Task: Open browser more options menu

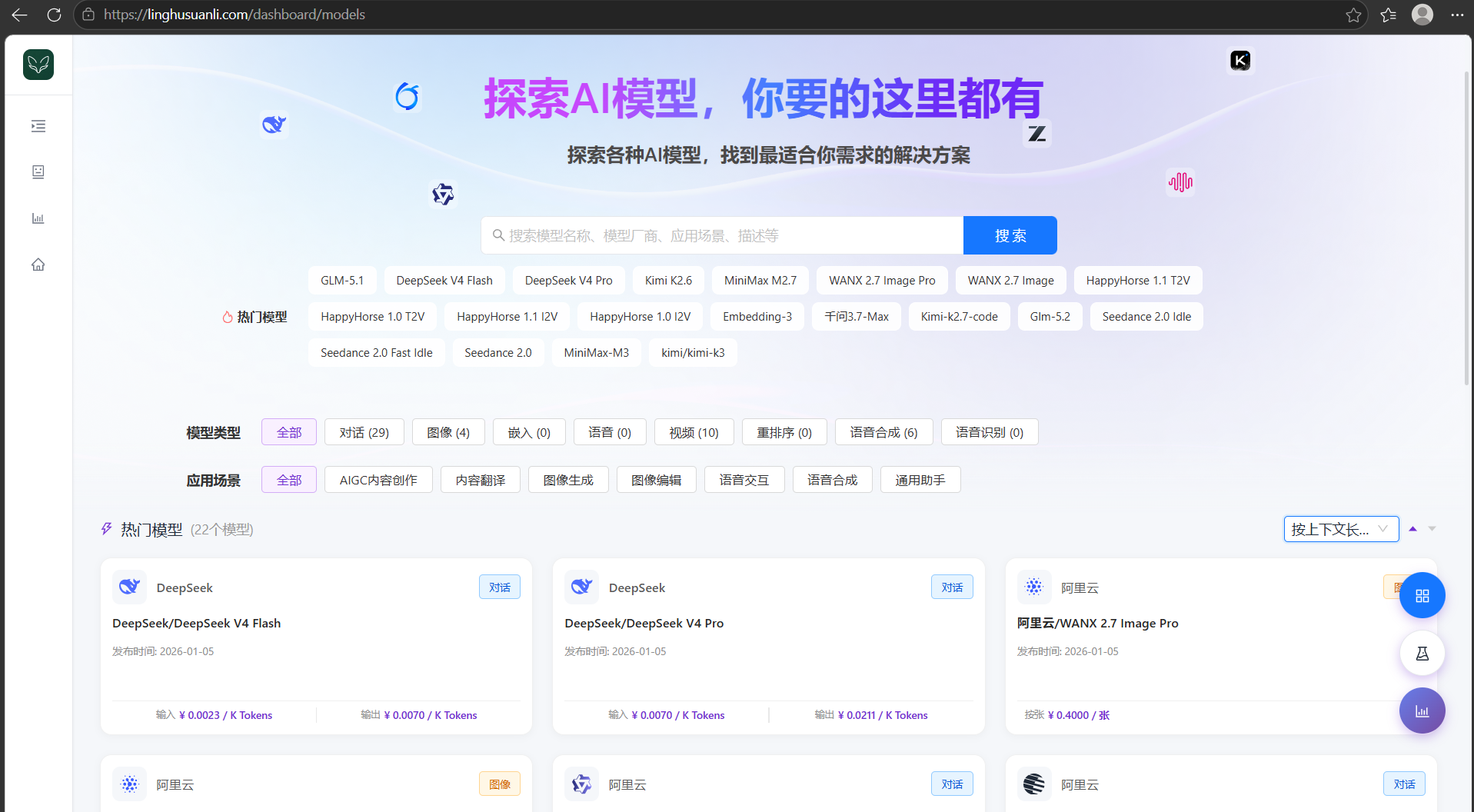Action: pyautogui.click(x=1457, y=15)
